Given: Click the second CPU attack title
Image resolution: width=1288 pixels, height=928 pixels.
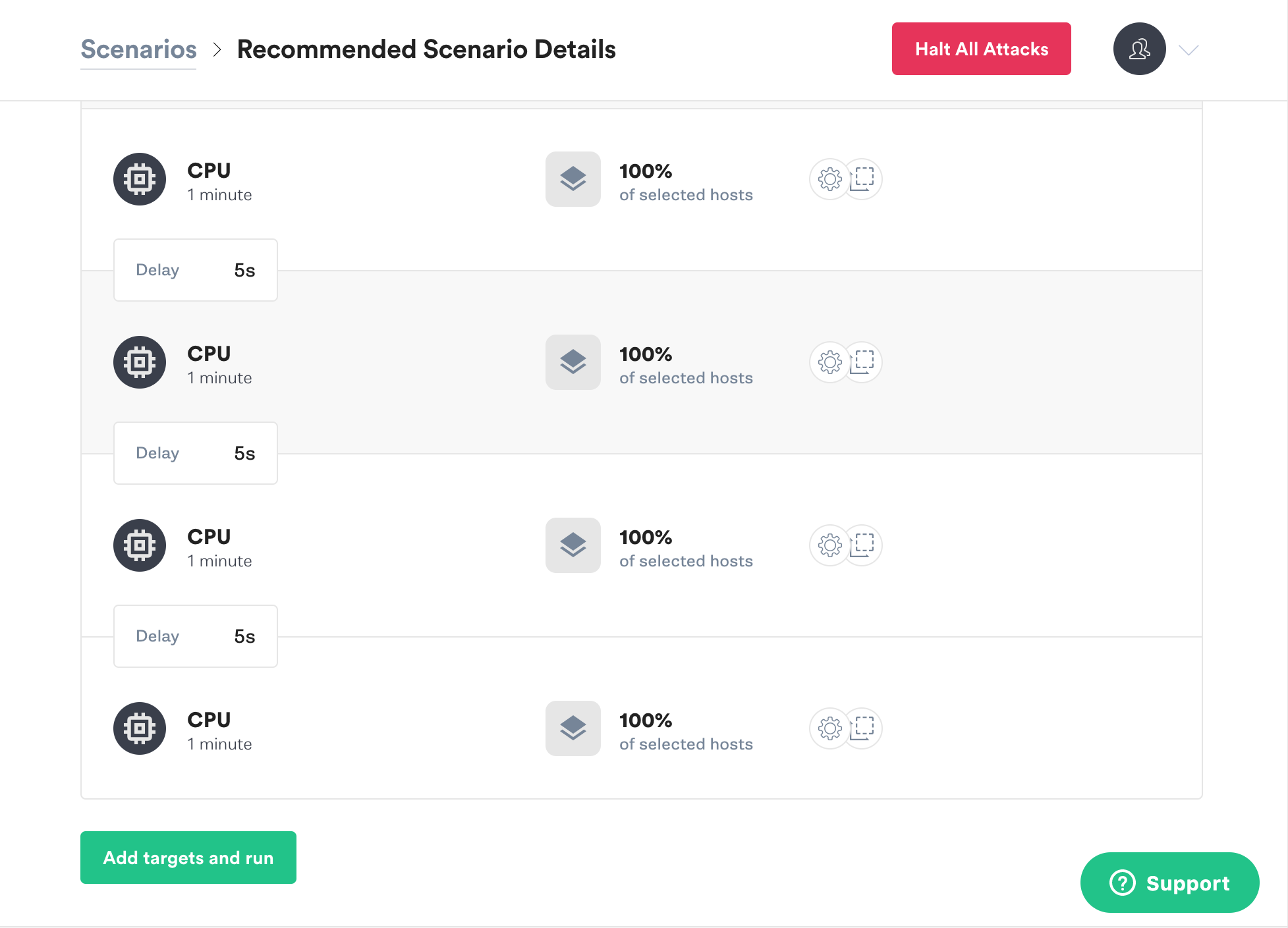Looking at the screenshot, I should pos(209,354).
